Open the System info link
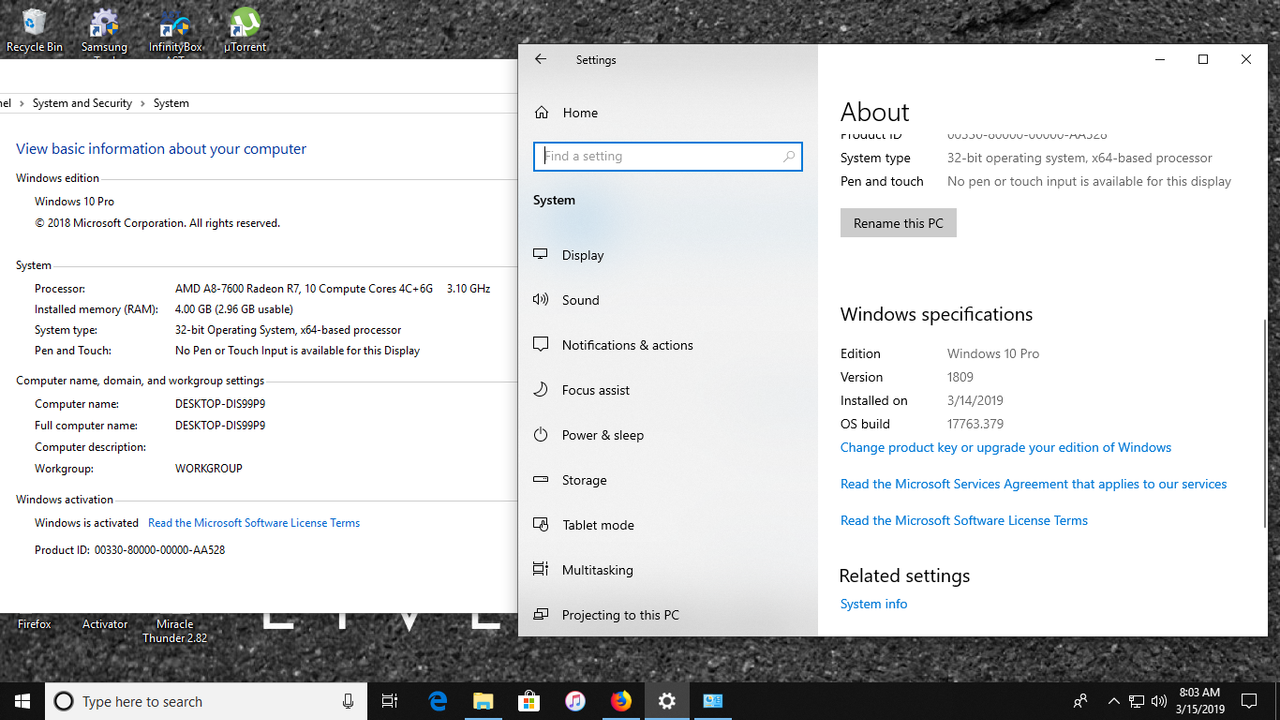1280x720 pixels. click(x=873, y=603)
